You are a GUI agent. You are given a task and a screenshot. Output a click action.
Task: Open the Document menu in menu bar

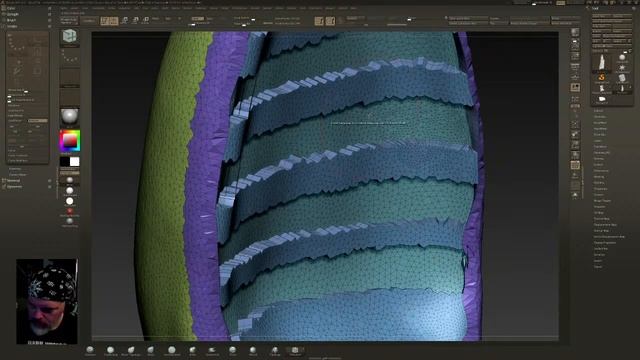[98, 8]
